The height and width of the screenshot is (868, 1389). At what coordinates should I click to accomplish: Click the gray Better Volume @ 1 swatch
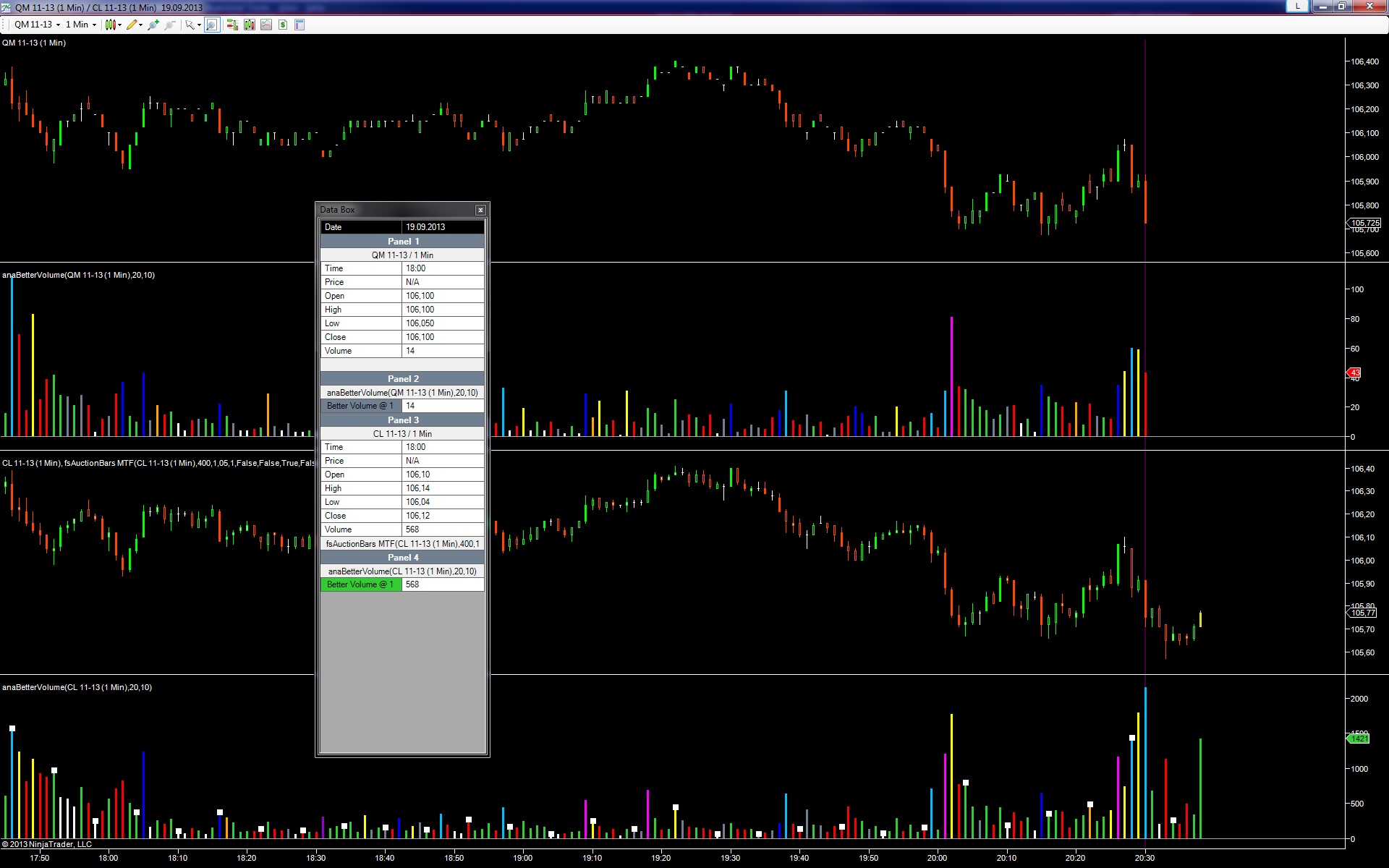tap(361, 406)
